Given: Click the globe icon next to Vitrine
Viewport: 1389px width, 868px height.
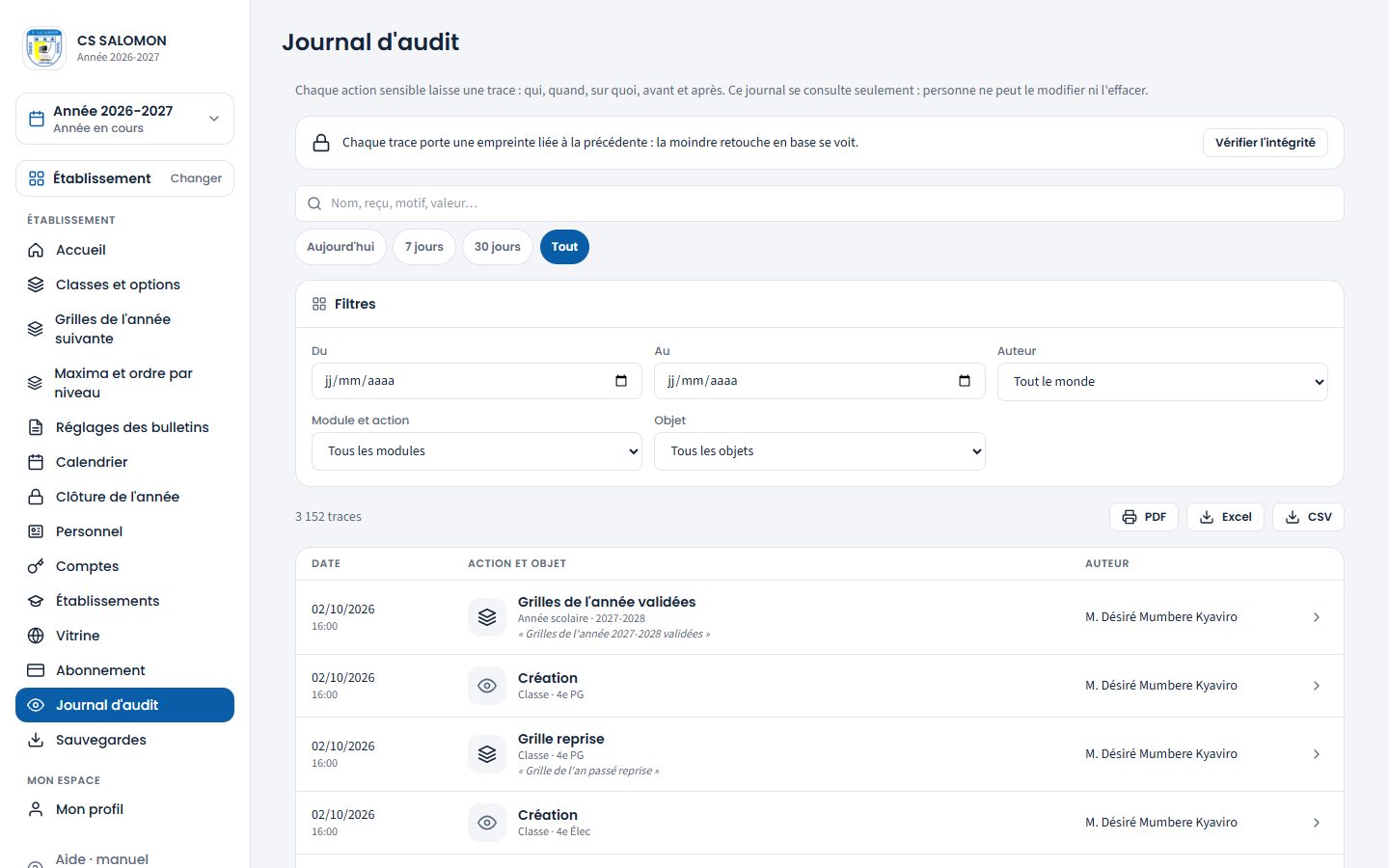Looking at the screenshot, I should tap(36, 636).
